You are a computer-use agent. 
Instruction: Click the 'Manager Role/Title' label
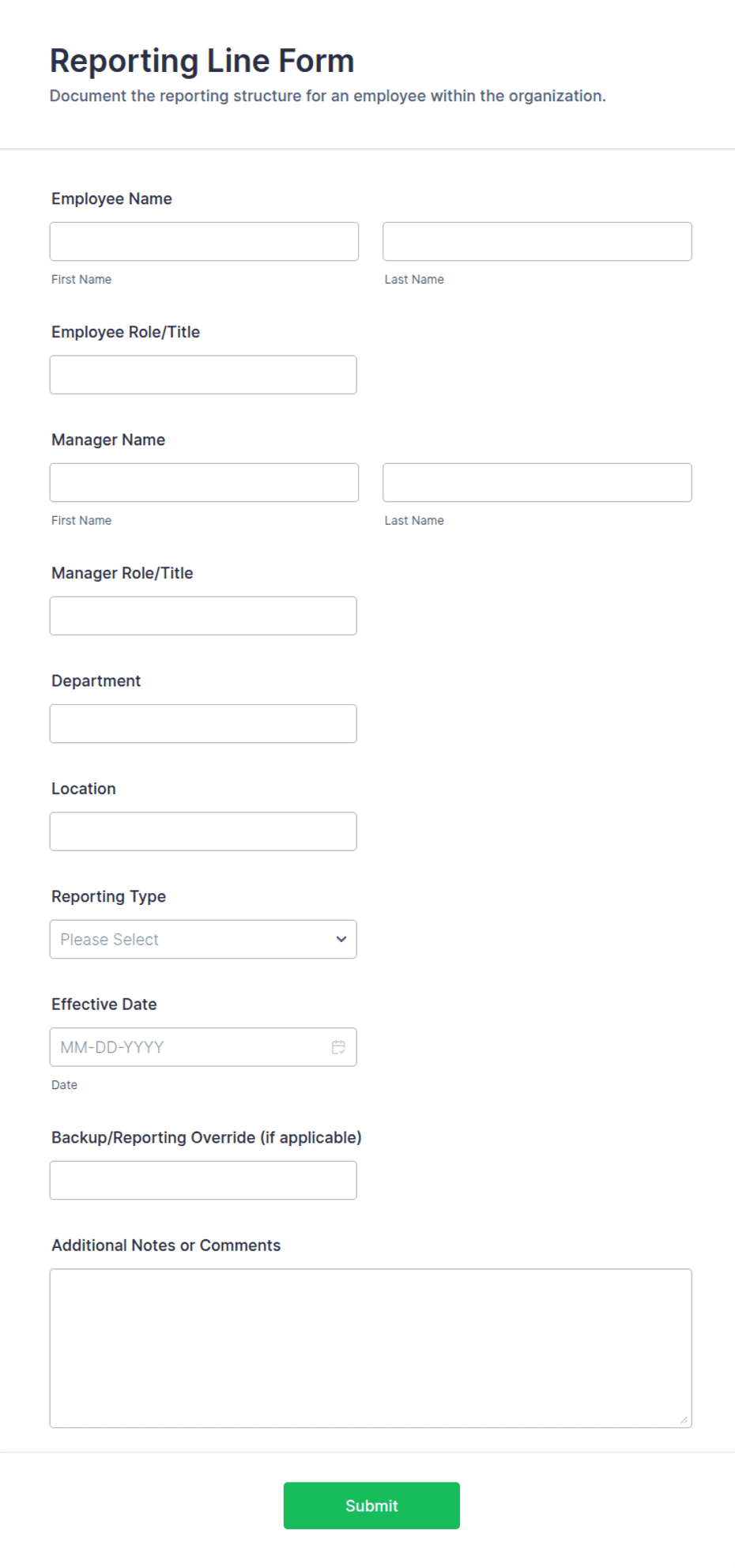point(122,573)
